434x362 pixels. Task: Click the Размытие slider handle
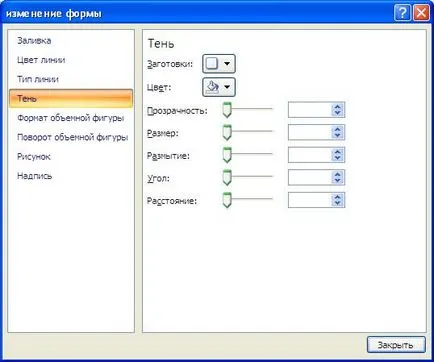coord(227,155)
